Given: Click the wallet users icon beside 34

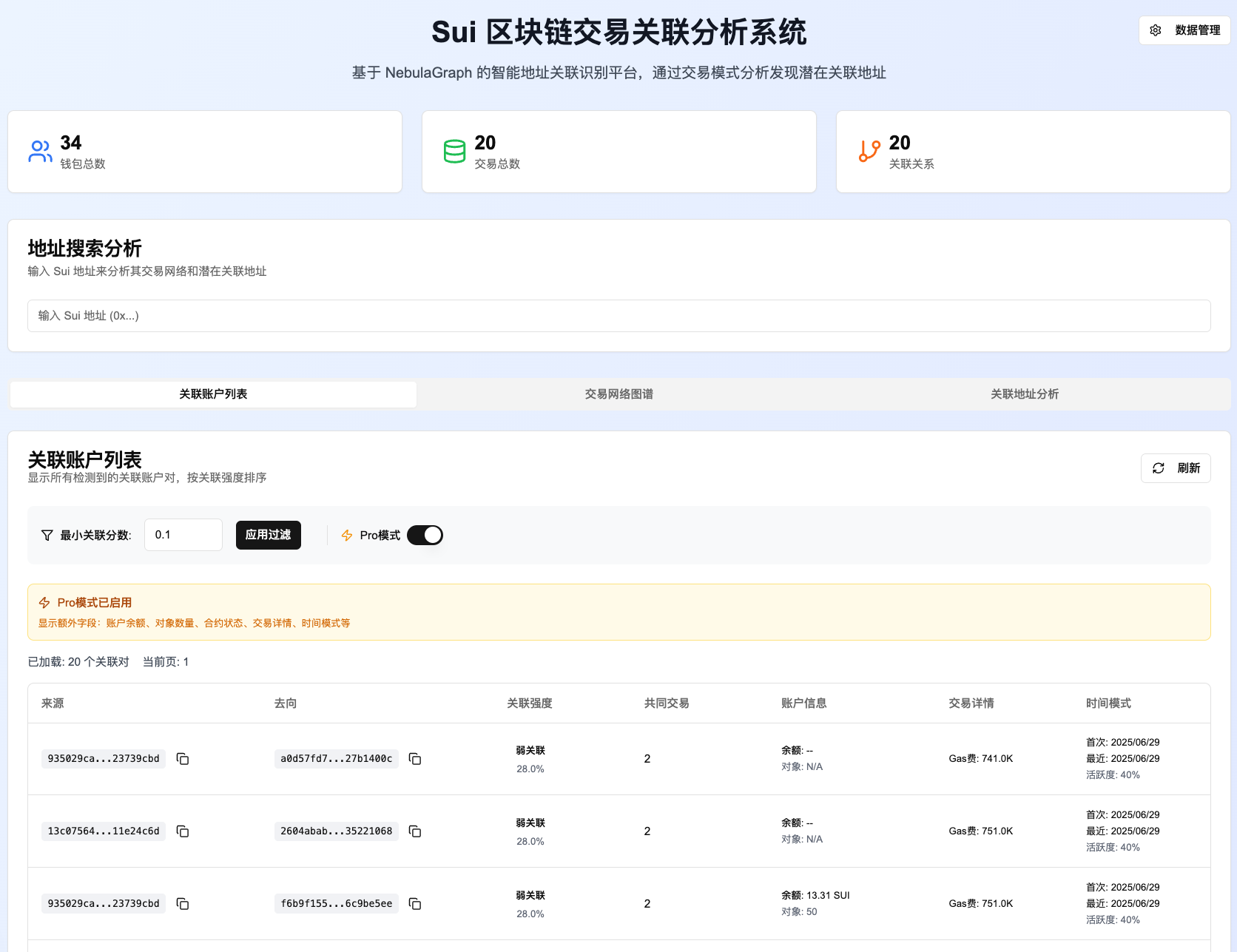Looking at the screenshot, I should click(x=40, y=152).
